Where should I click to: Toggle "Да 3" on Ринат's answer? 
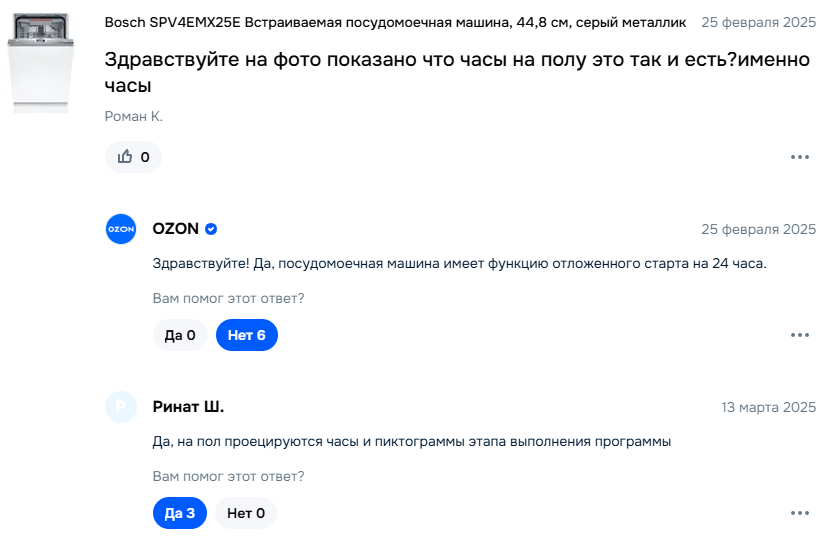180,513
